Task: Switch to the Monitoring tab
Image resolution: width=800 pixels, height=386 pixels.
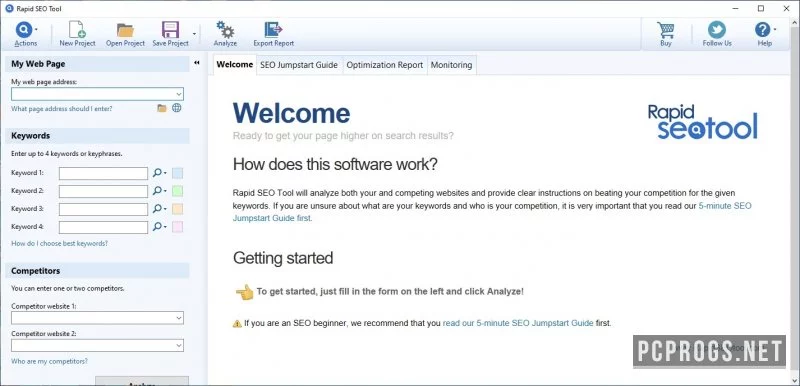Action: point(452,65)
